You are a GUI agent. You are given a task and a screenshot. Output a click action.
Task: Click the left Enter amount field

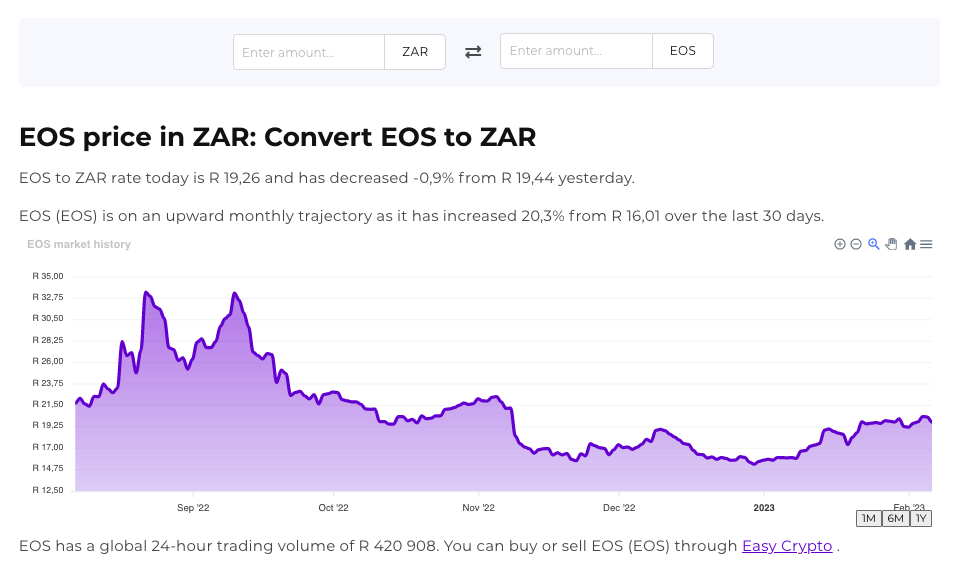pos(308,51)
